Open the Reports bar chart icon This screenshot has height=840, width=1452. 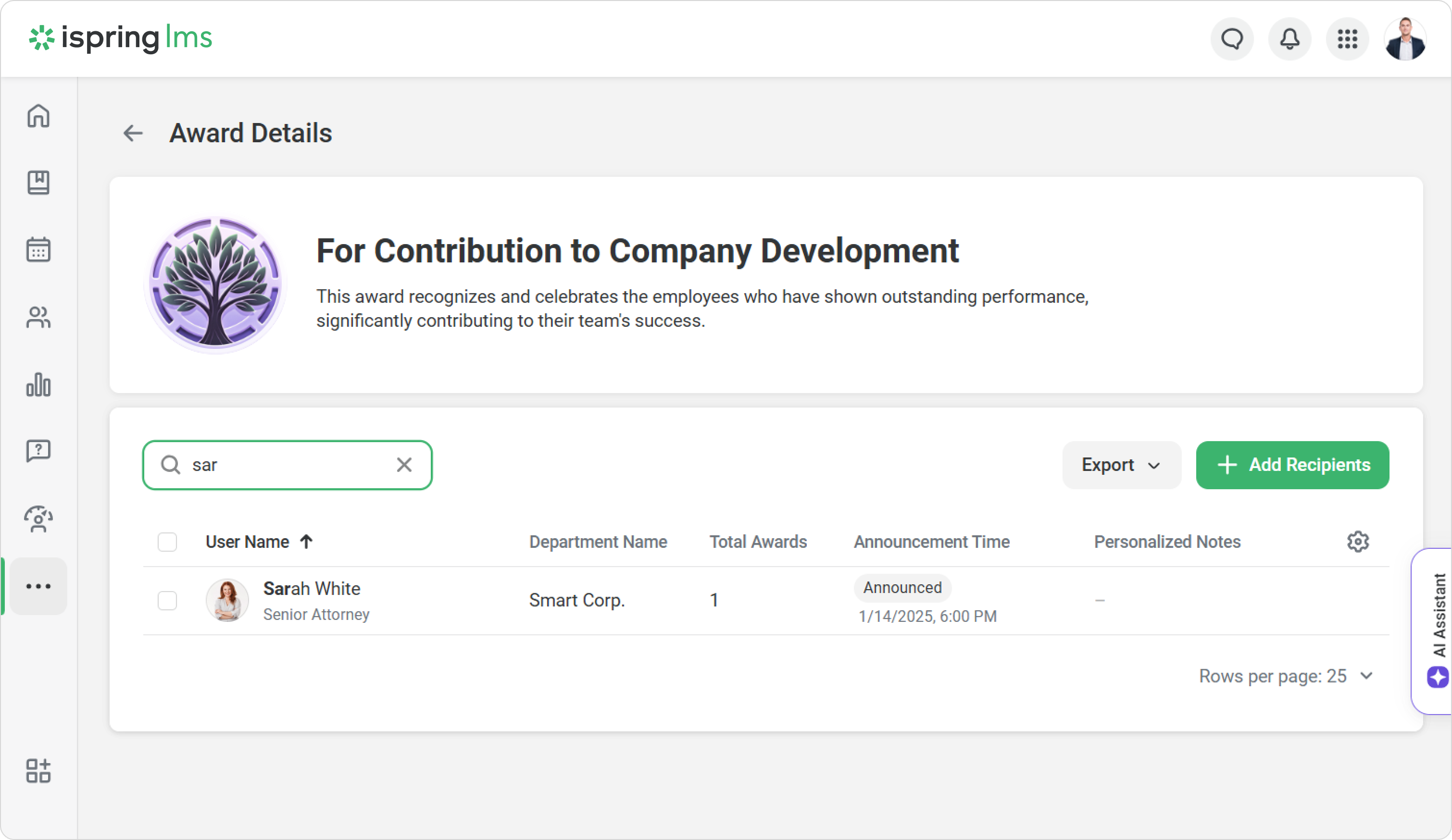pos(38,384)
